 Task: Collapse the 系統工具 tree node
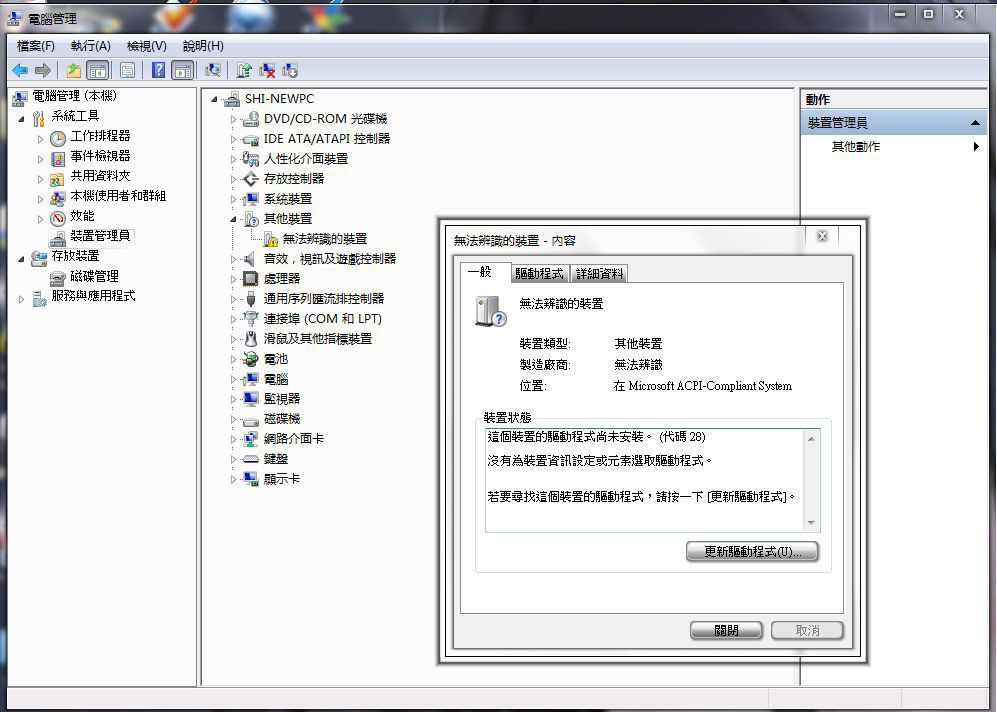coord(21,119)
